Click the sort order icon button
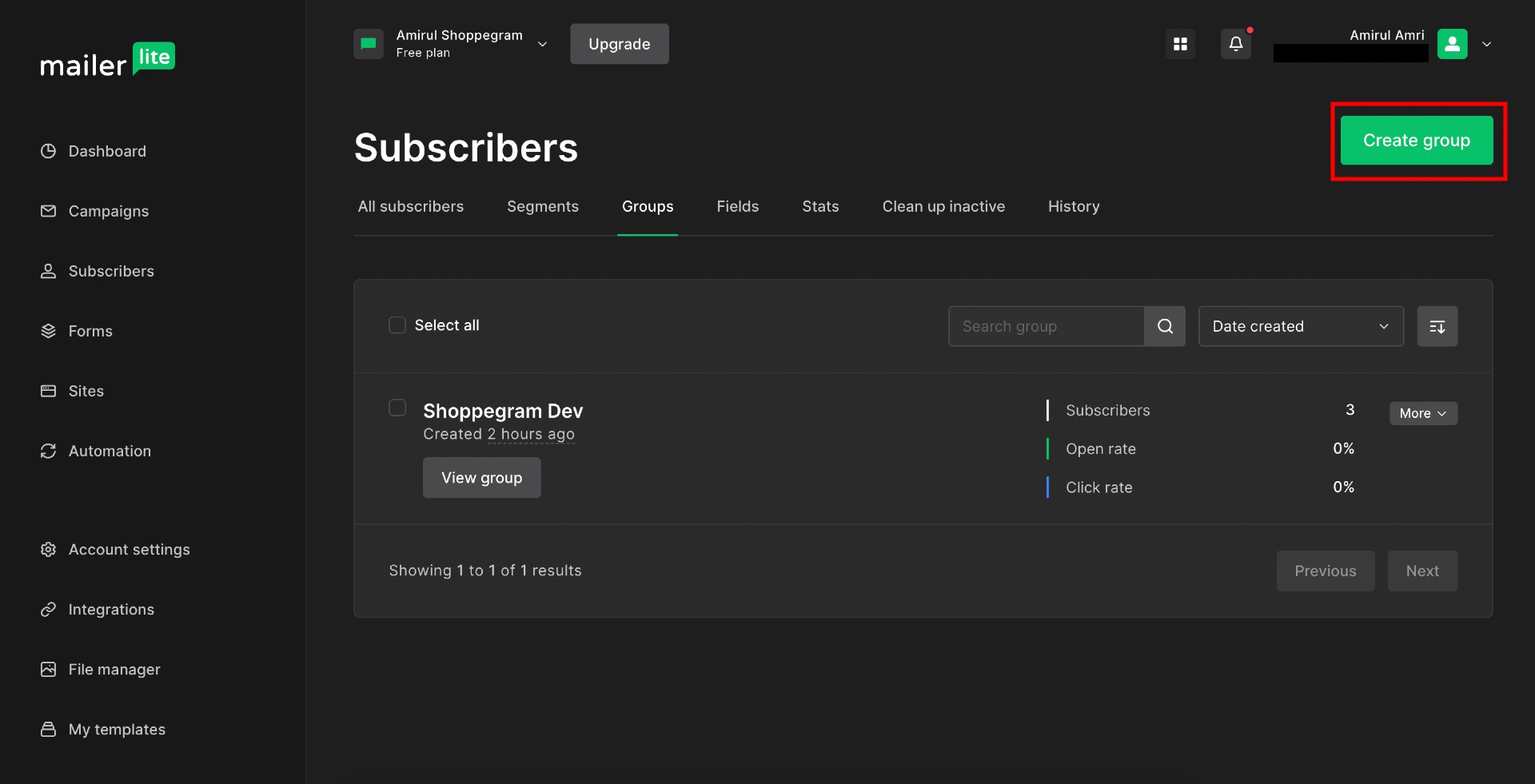 tap(1437, 326)
